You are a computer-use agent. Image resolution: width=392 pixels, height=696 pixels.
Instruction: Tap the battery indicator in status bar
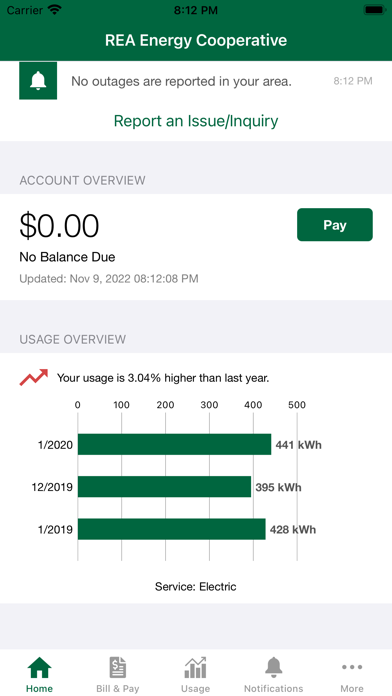[375, 10]
